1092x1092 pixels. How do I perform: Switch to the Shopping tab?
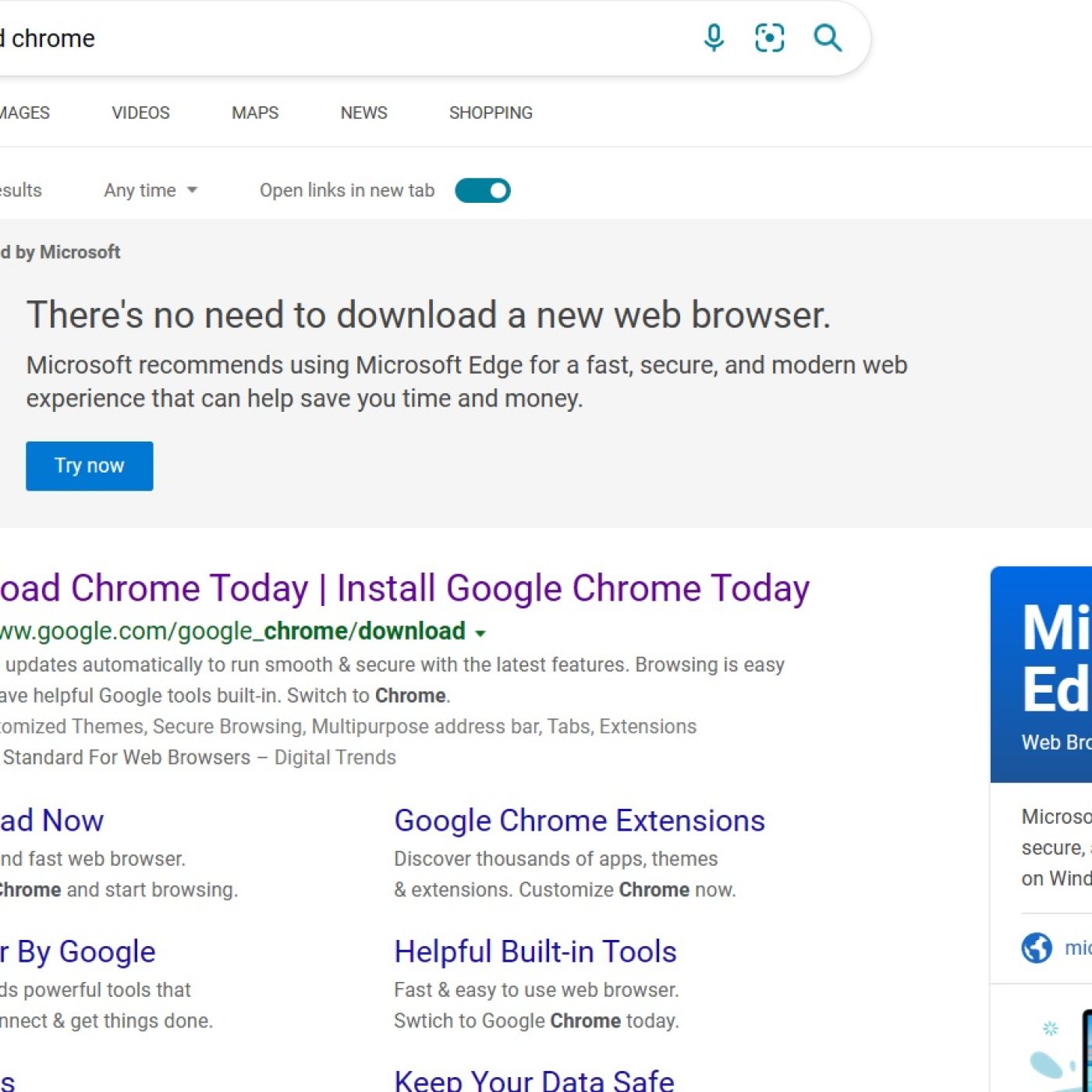(x=491, y=113)
